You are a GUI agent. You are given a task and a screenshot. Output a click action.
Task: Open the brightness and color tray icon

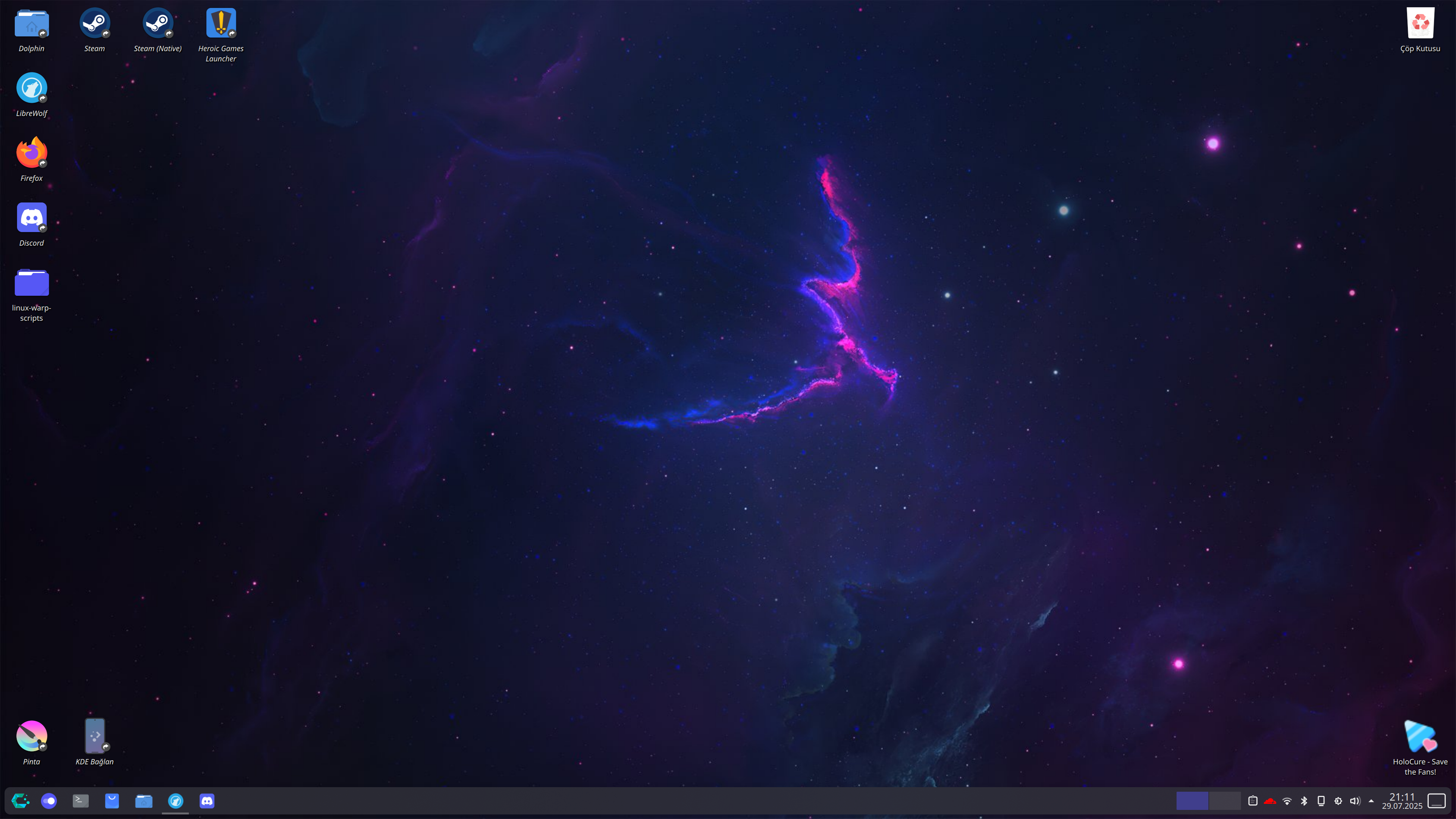[1338, 801]
